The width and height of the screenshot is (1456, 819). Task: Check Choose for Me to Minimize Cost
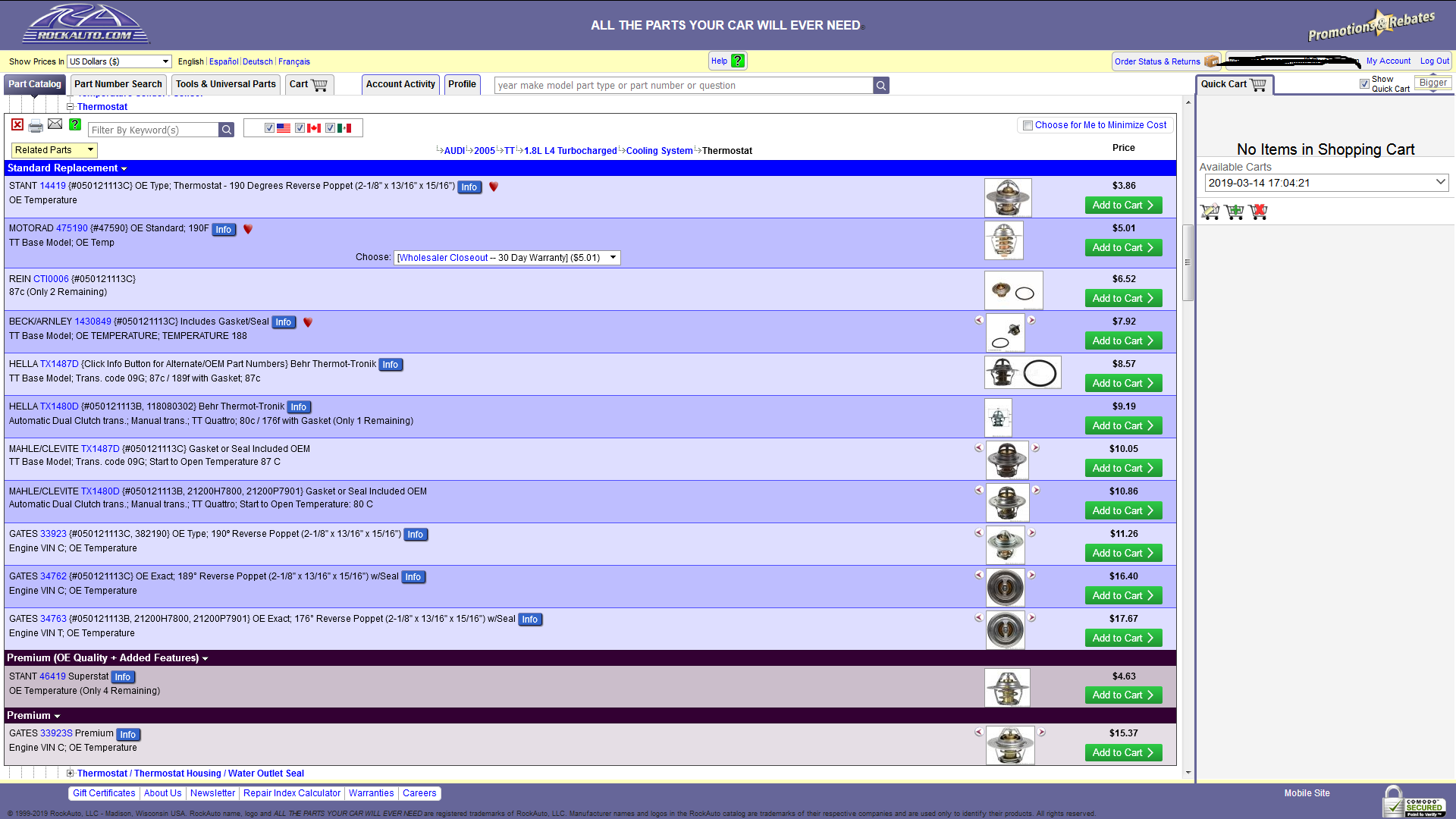(1028, 125)
